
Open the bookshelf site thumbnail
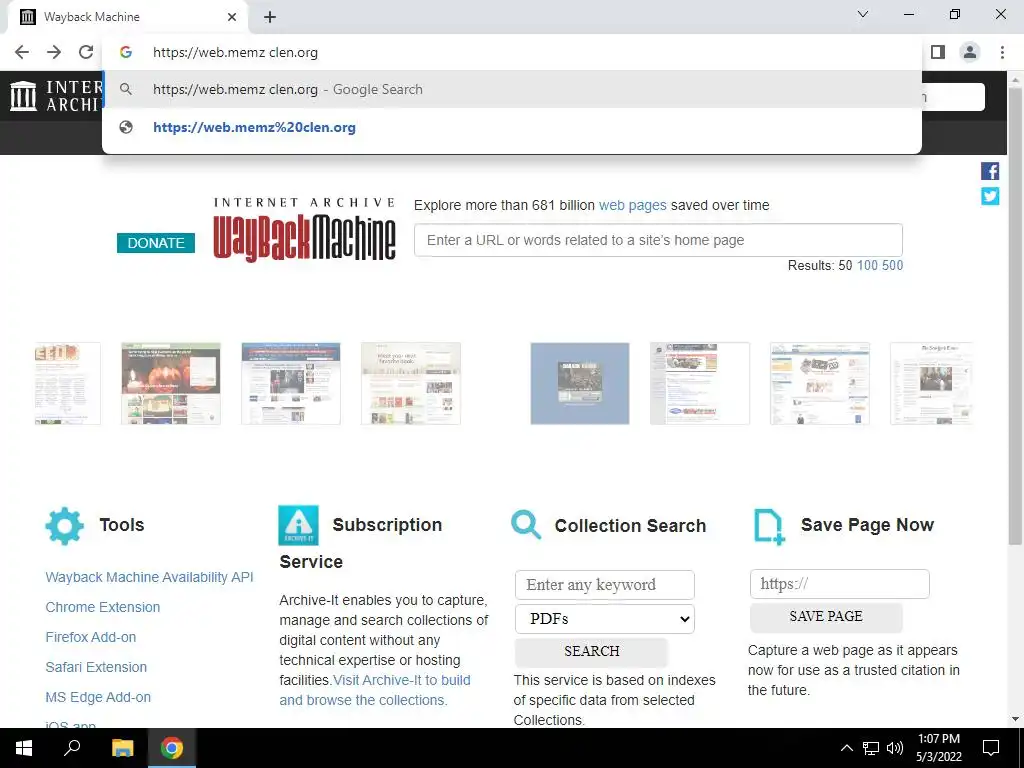[411, 383]
